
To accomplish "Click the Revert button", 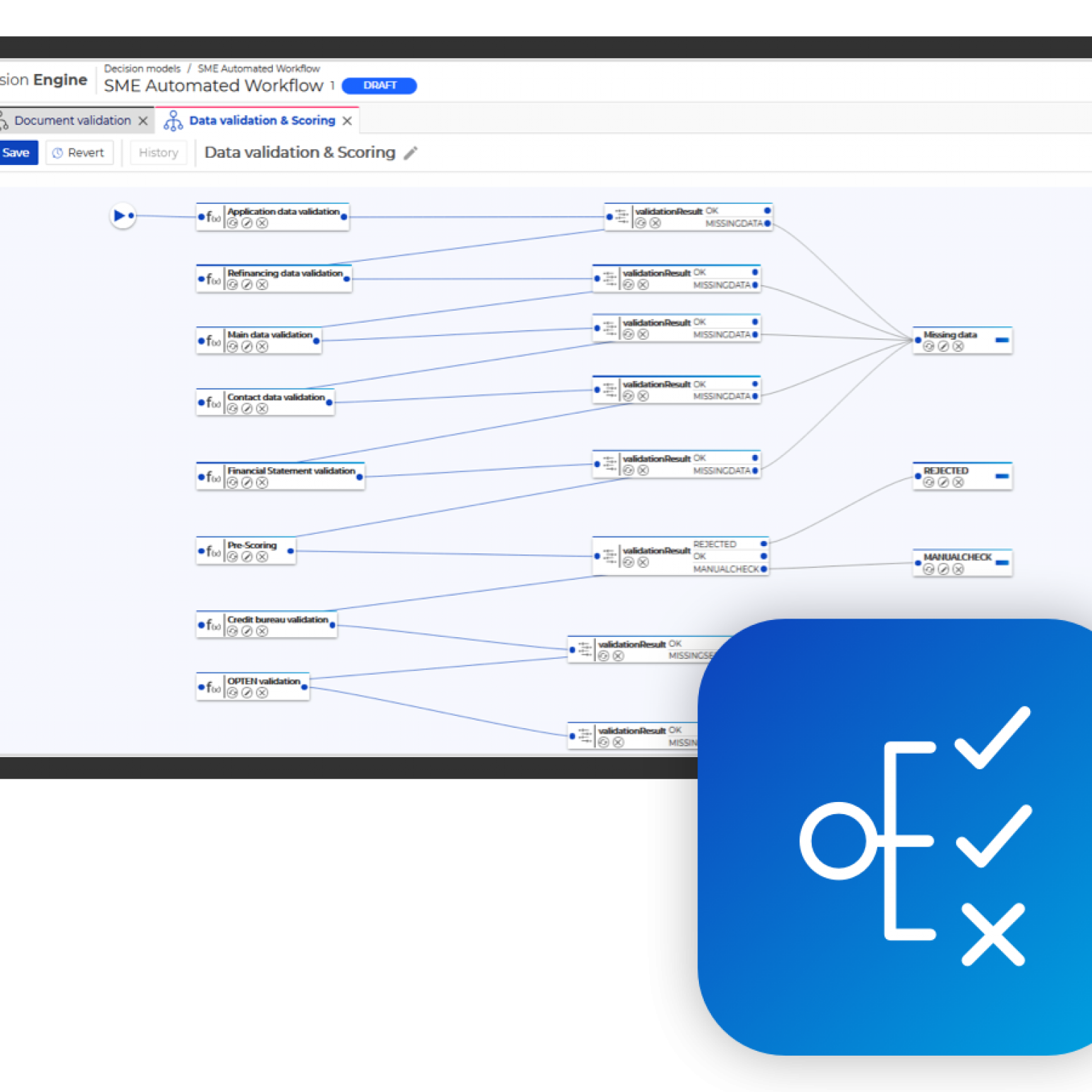I will [x=79, y=153].
